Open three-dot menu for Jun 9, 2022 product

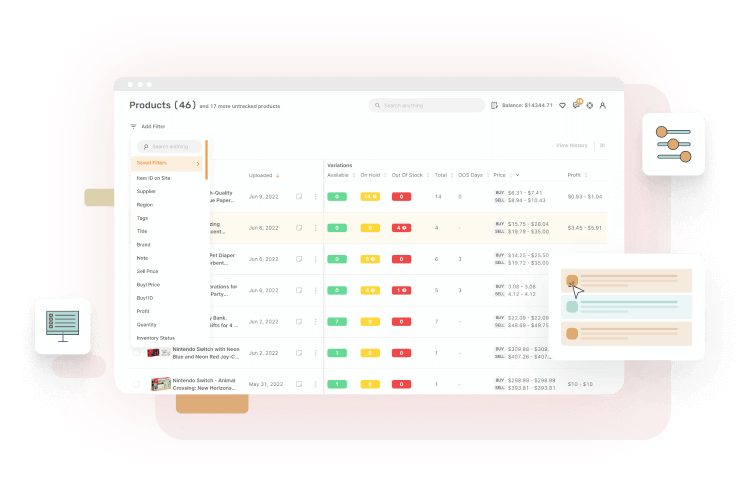[x=316, y=197]
